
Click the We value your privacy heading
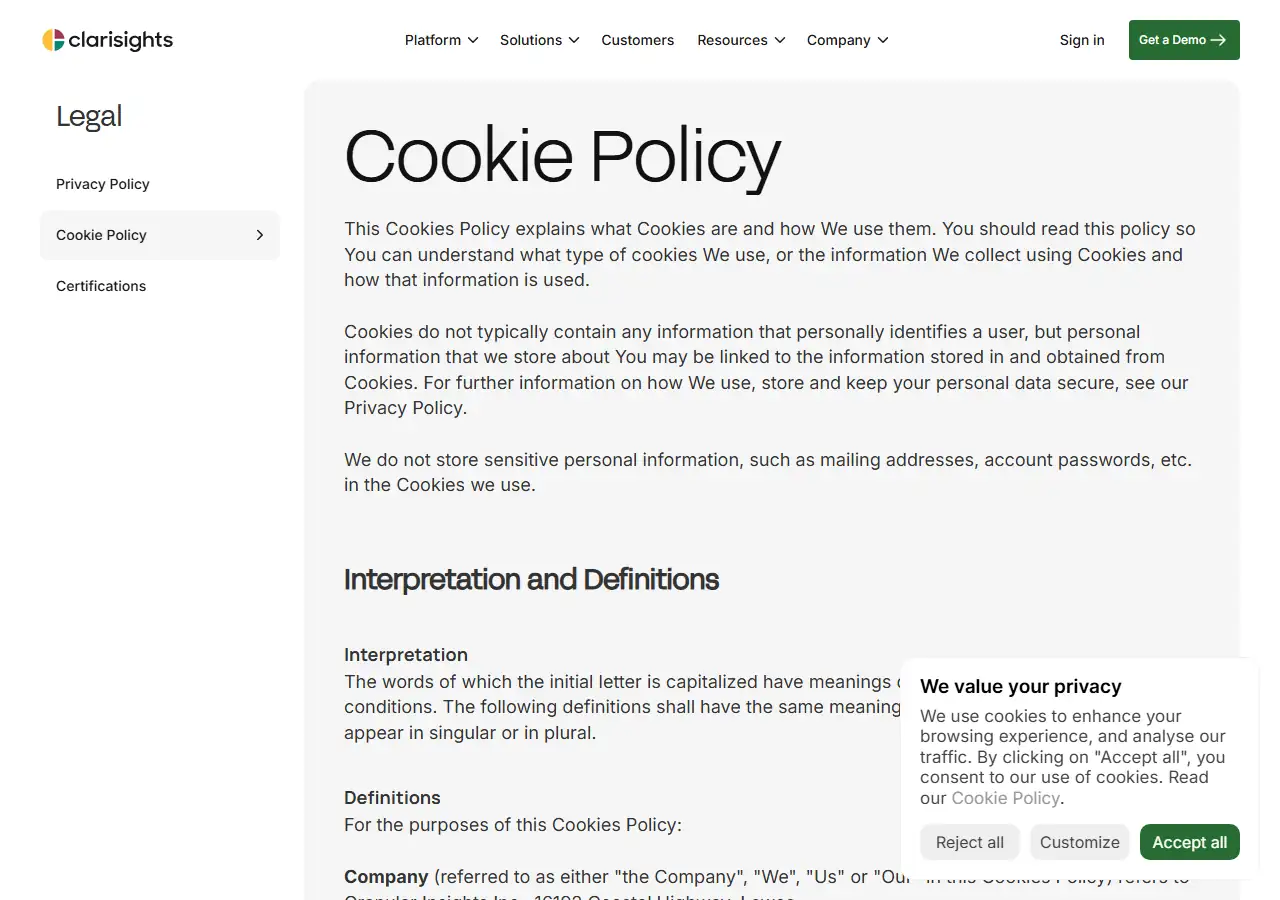(x=1020, y=686)
